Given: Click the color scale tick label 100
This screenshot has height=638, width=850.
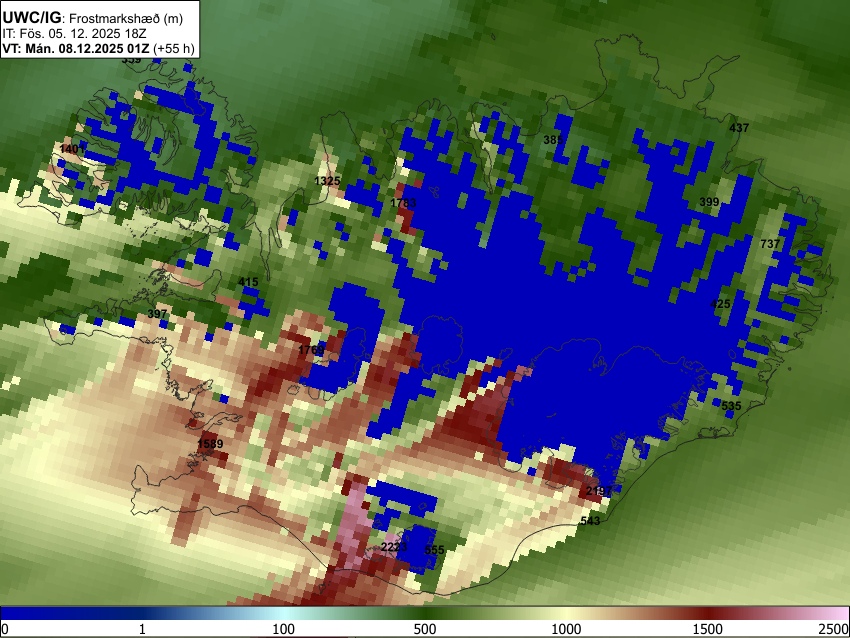Looking at the screenshot, I should pyautogui.click(x=284, y=629).
